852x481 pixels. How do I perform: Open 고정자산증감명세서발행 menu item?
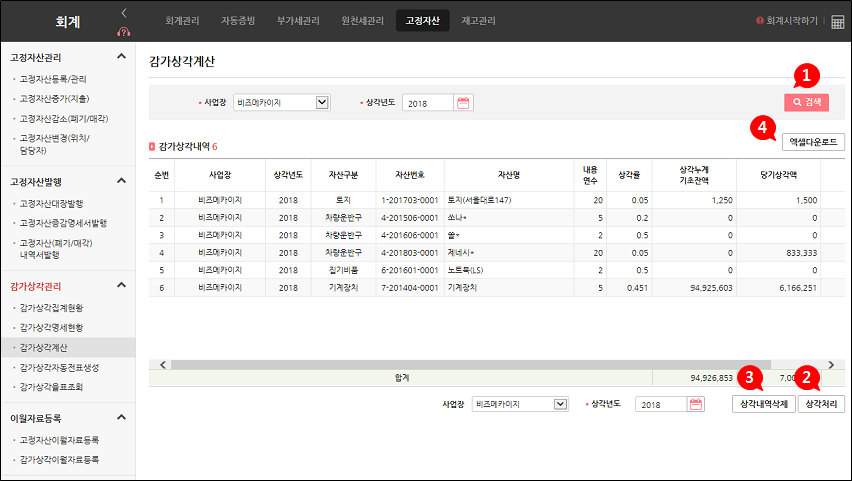point(63,223)
